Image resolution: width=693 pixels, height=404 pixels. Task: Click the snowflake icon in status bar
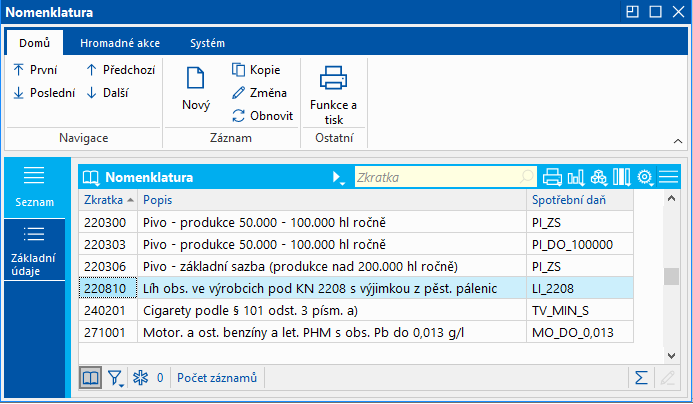point(140,377)
